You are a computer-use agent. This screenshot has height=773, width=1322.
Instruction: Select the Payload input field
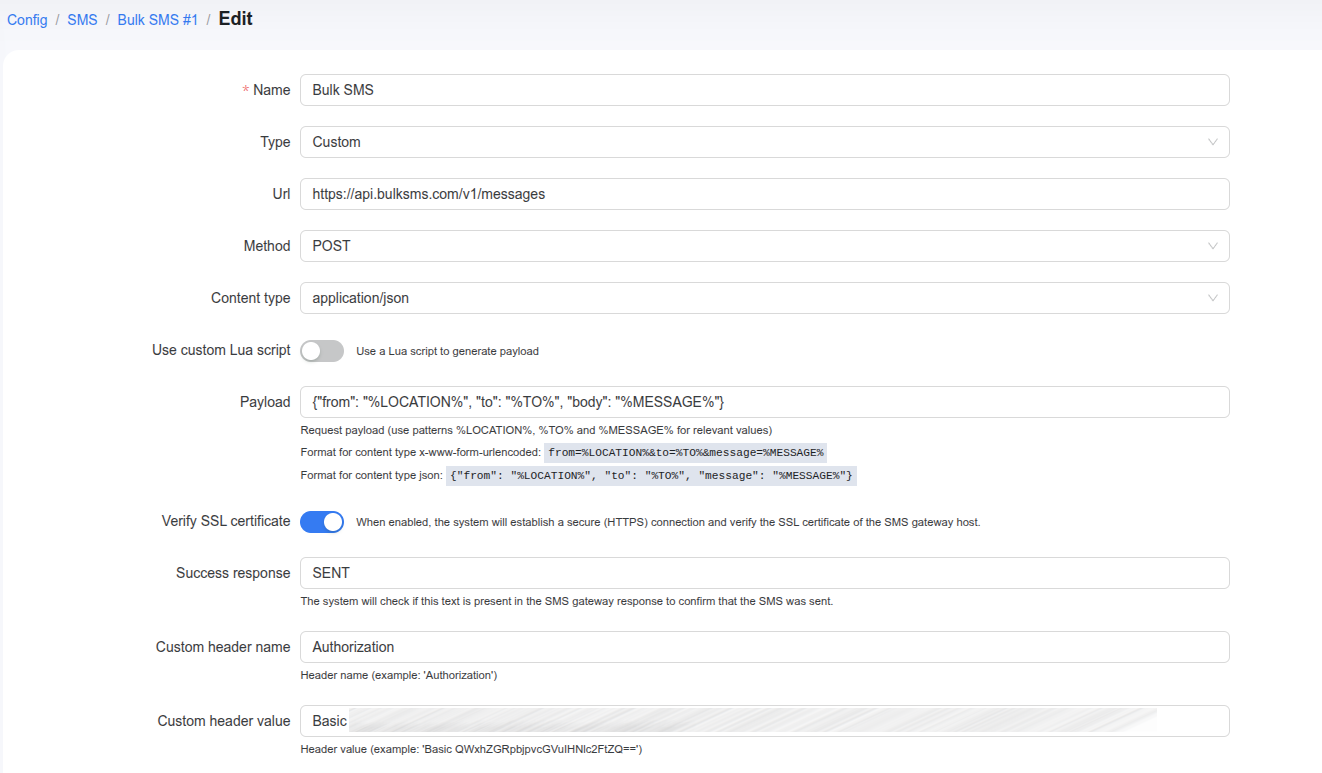tap(764, 402)
